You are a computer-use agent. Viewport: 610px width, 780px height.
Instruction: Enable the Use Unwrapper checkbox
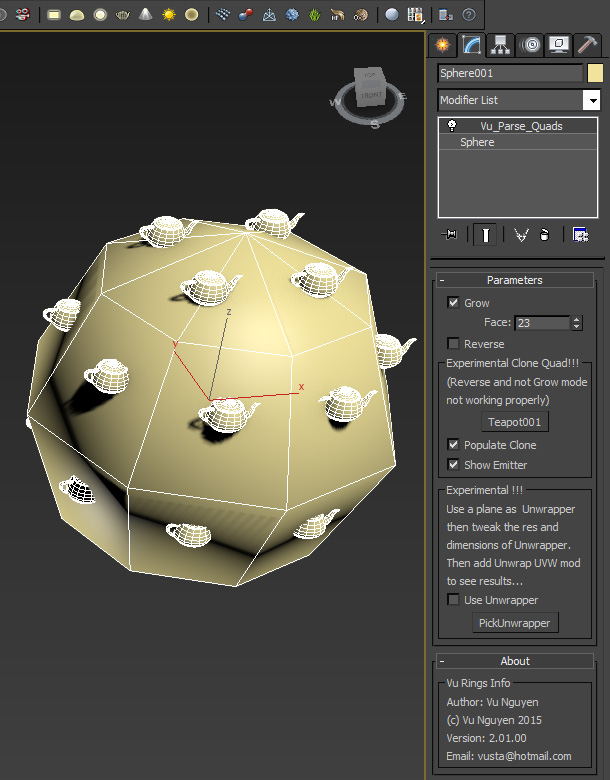point(454,600)
